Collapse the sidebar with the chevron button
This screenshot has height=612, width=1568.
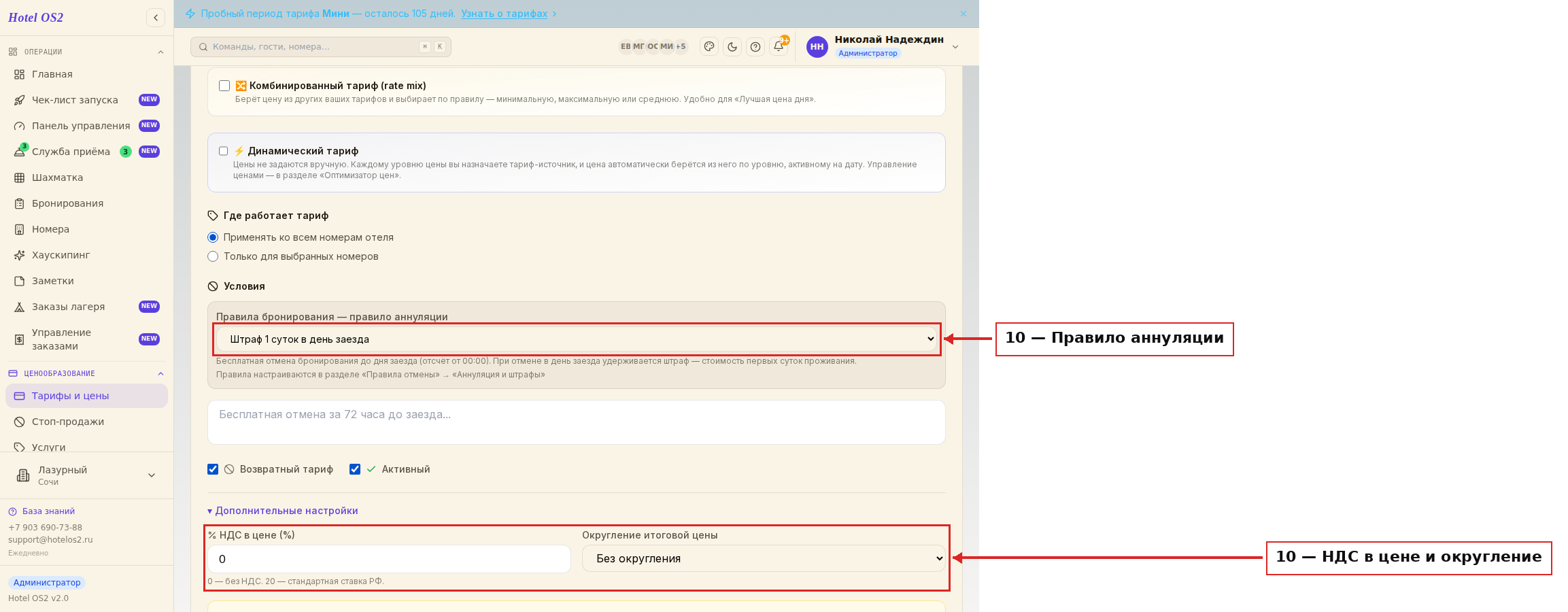(156, 18)
